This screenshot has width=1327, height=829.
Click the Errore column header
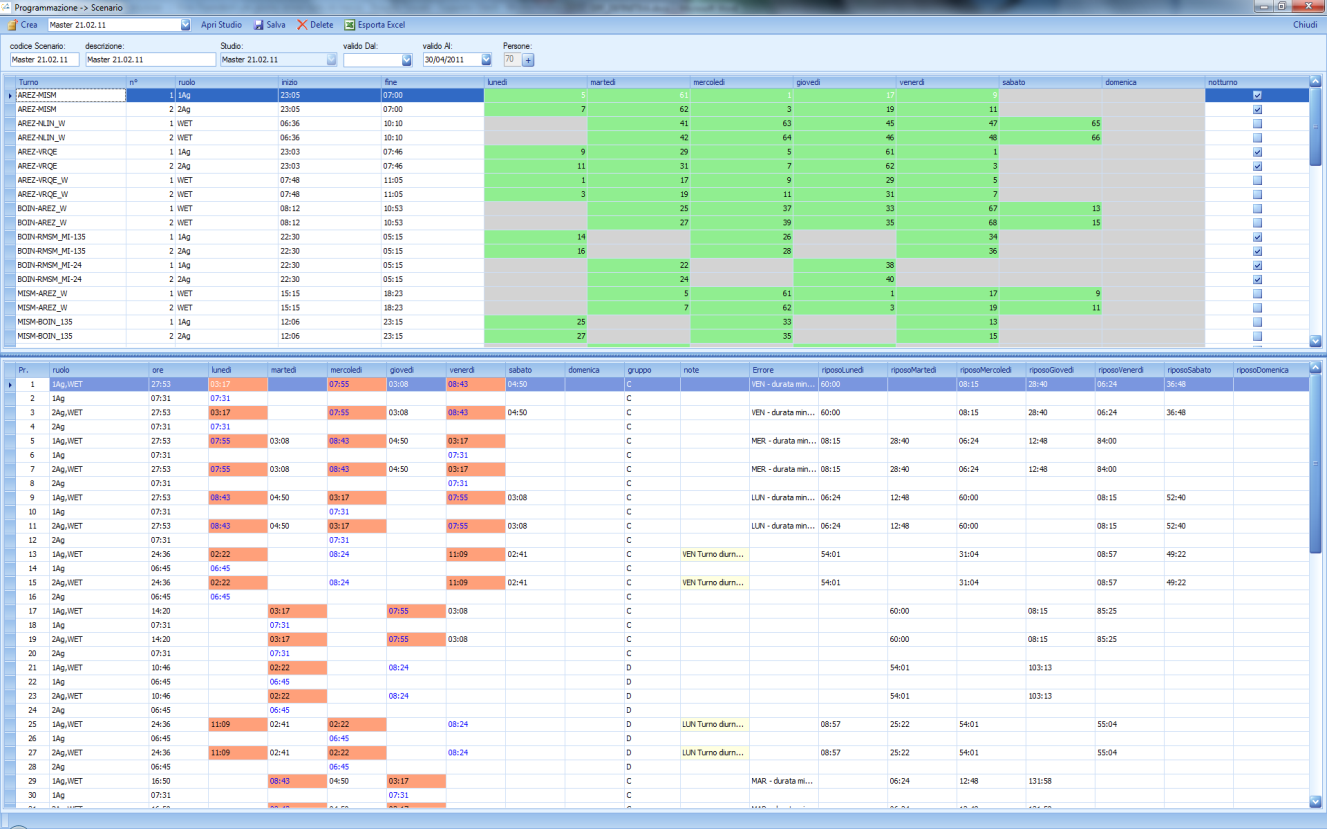(783, 370)
